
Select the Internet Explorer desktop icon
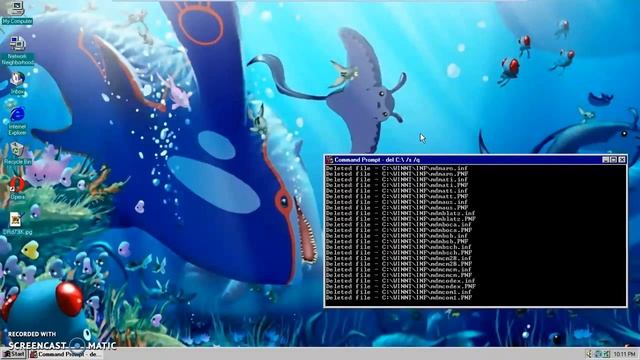coord(17,121)
